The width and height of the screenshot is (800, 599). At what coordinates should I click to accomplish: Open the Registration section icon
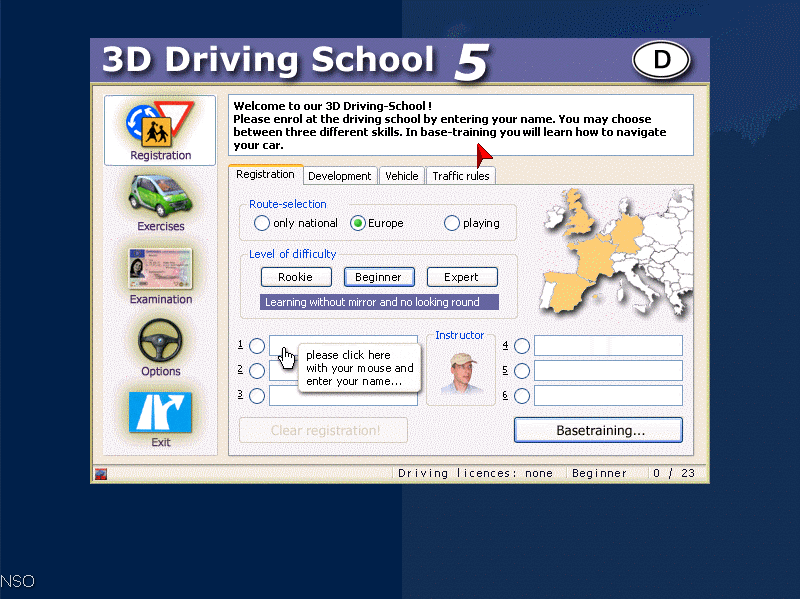(160, 130)
